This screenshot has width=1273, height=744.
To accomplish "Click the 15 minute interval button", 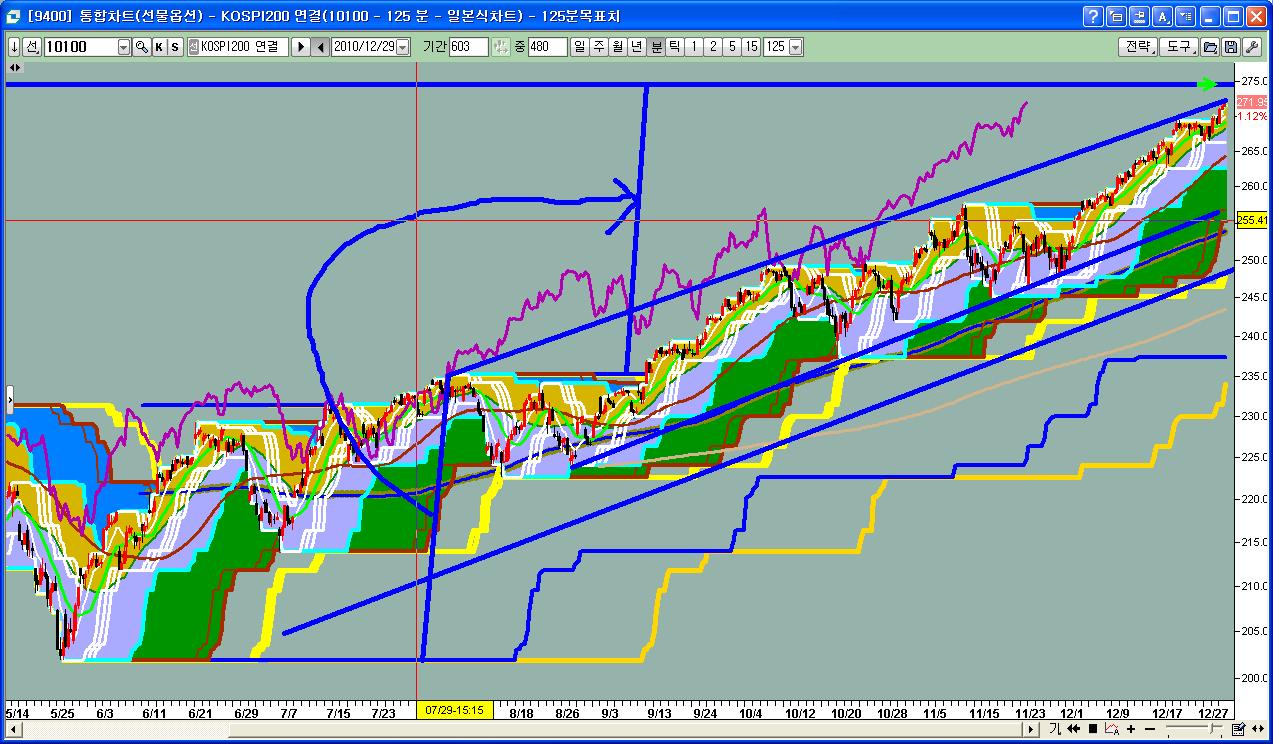I will tap(751, 47).
